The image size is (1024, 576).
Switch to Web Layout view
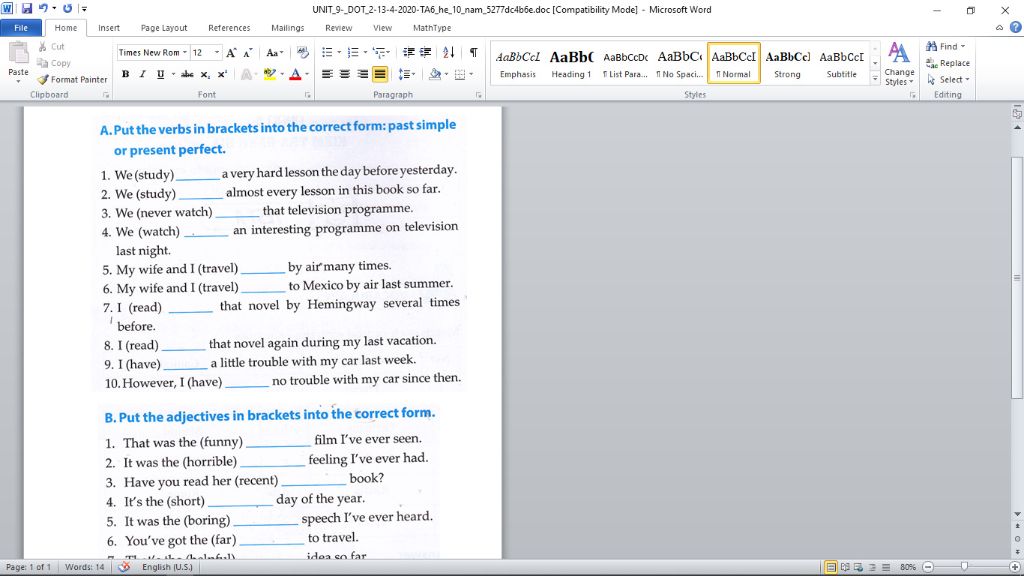858,567
